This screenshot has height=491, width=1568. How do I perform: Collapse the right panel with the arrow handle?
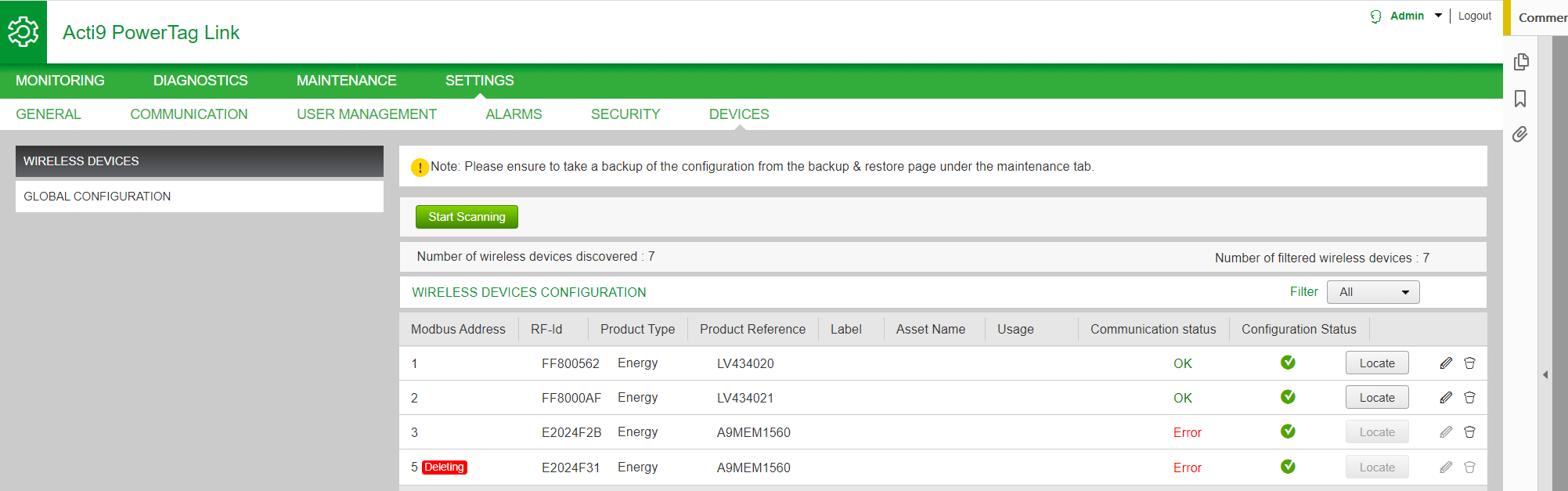pyautogui.click(x=1545, y=374)
